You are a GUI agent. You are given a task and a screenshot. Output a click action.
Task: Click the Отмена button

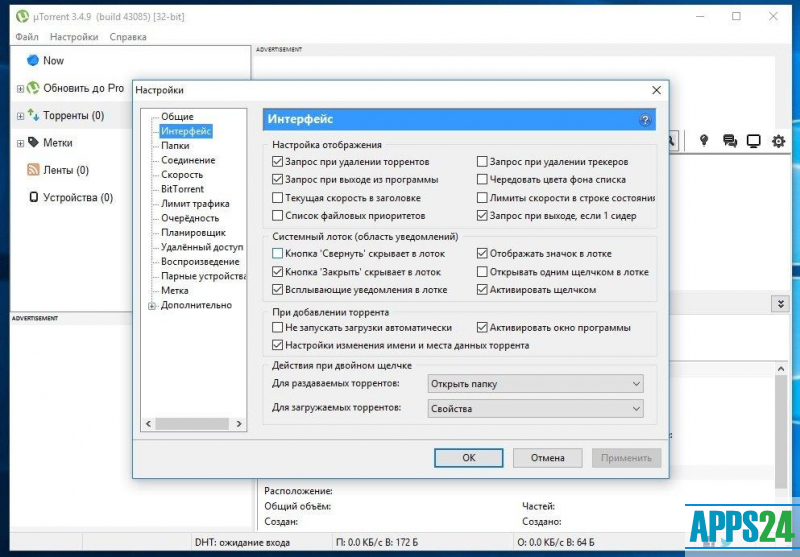547,458
